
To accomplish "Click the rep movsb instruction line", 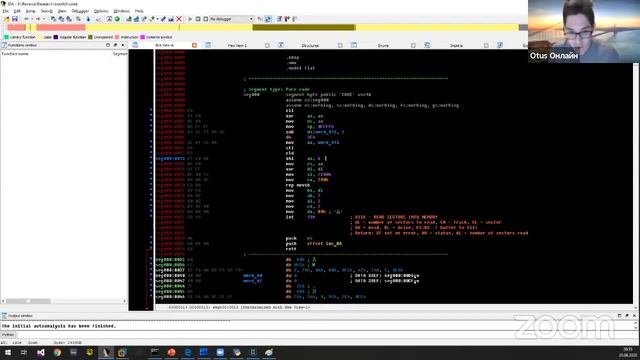I will pyautogui.click(x=298, y=185).
